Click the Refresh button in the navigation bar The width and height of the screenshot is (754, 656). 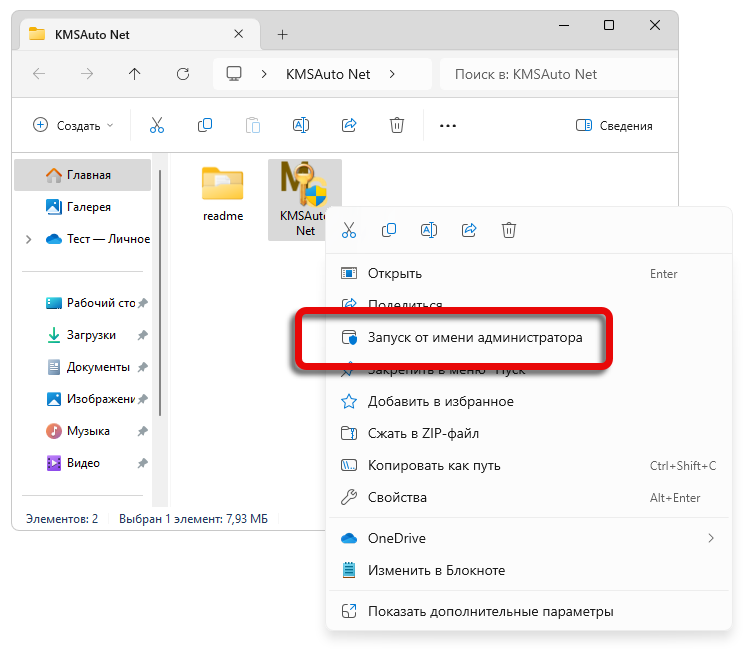click(x=183, y=74)
